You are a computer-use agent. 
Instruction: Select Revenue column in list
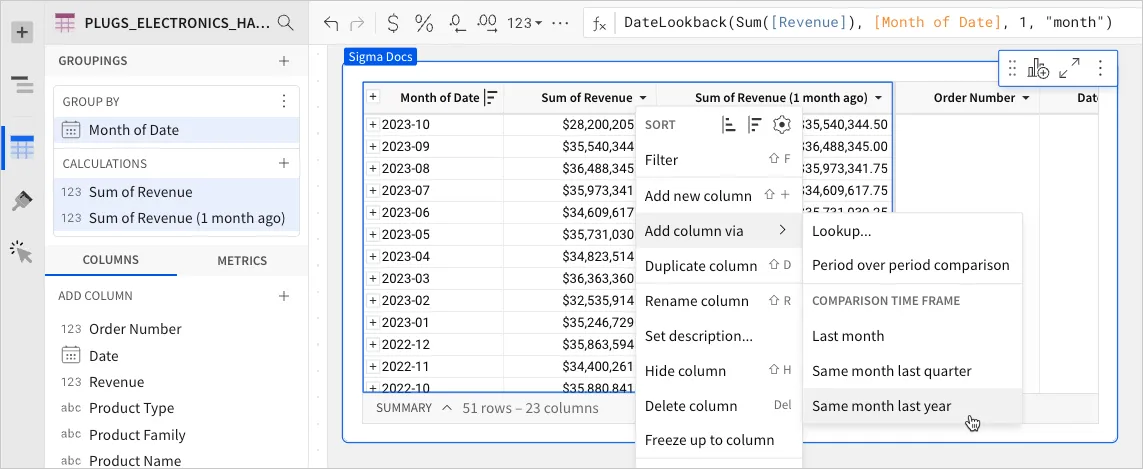coord(117,382)
